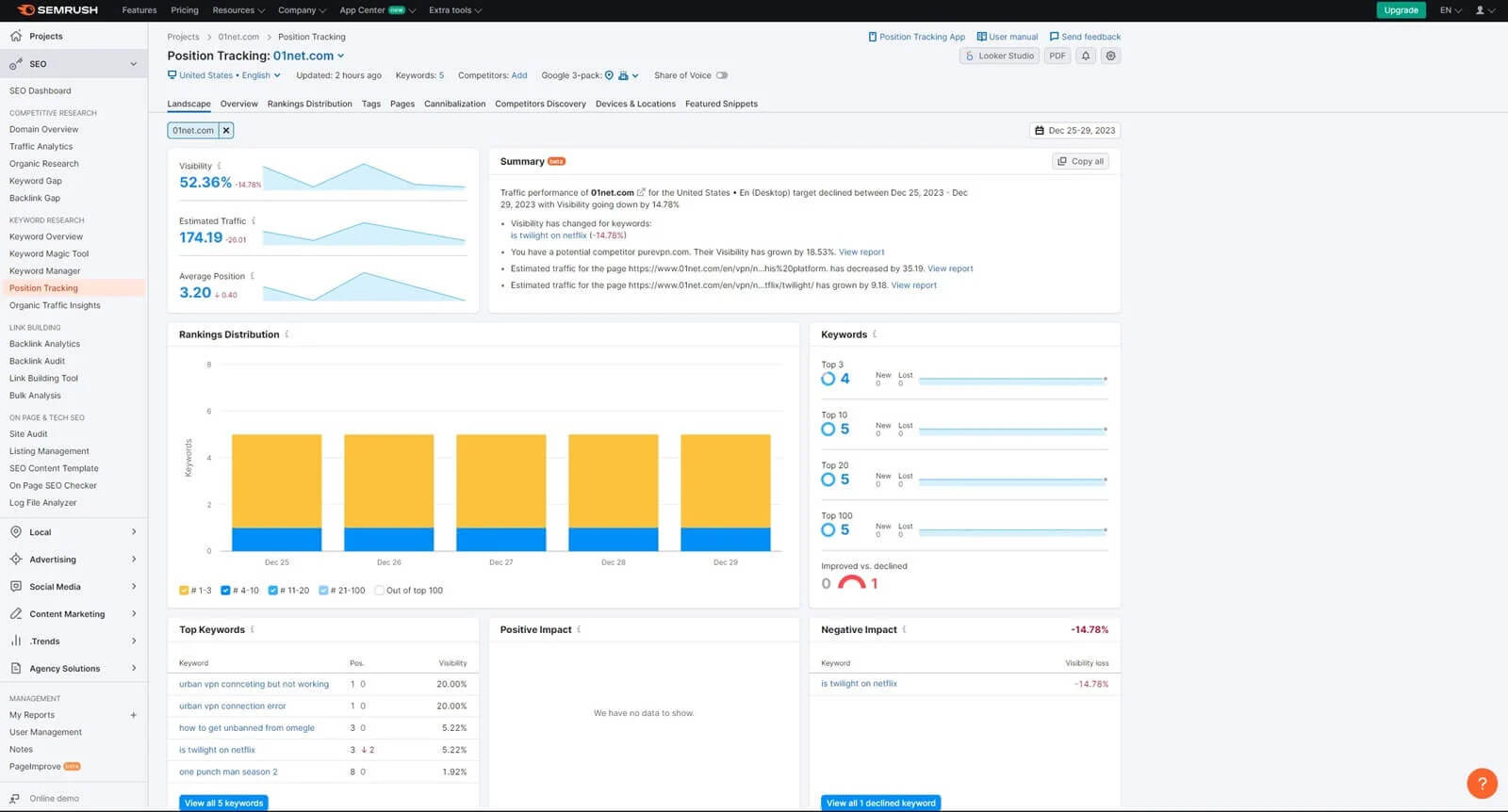1508x812 pixels.
Task: Click the Rankings Distribution info icon
Action: click(x=287, y=334)
